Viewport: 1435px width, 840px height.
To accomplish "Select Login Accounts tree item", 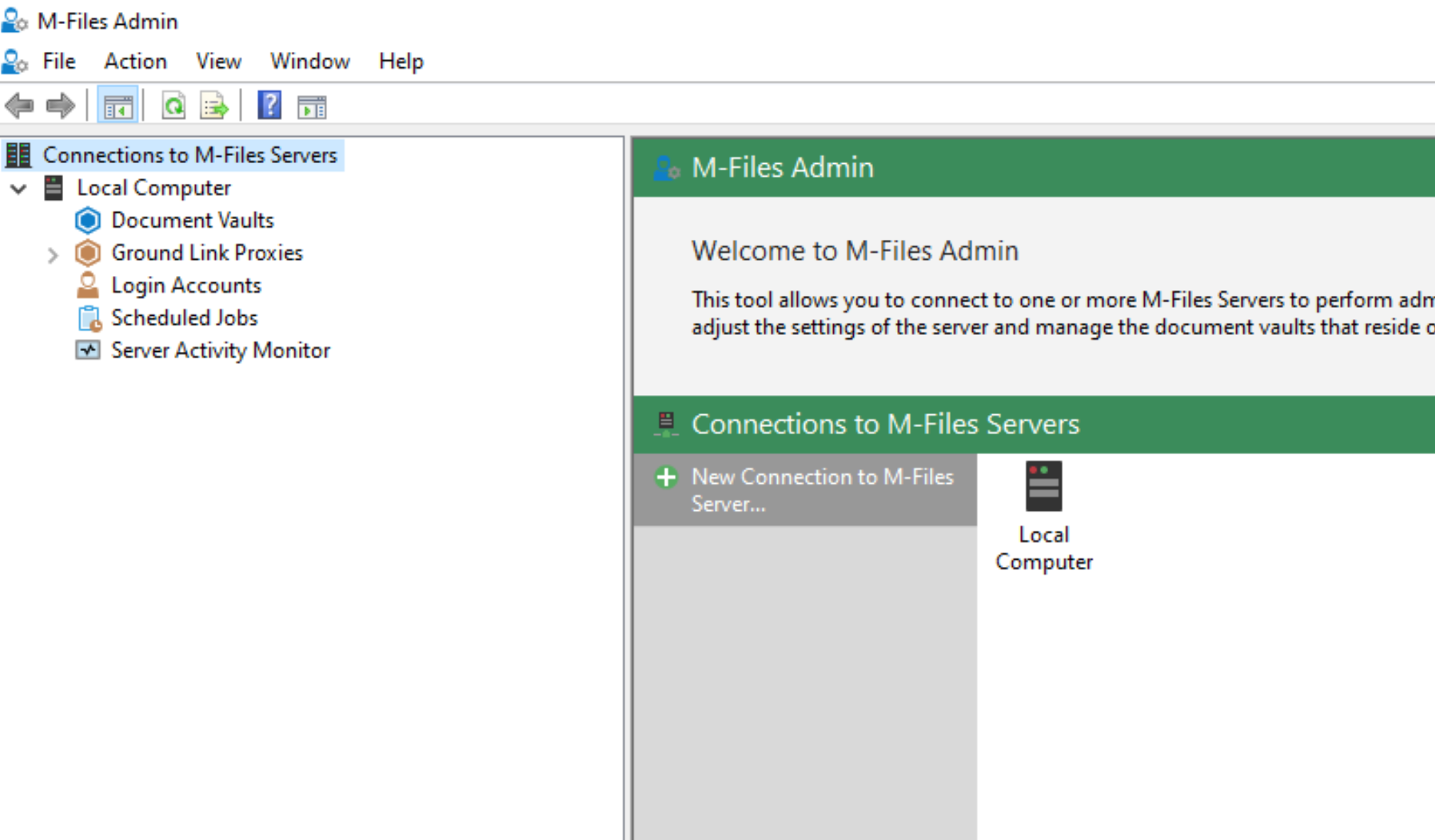I will tap(186, 286).
